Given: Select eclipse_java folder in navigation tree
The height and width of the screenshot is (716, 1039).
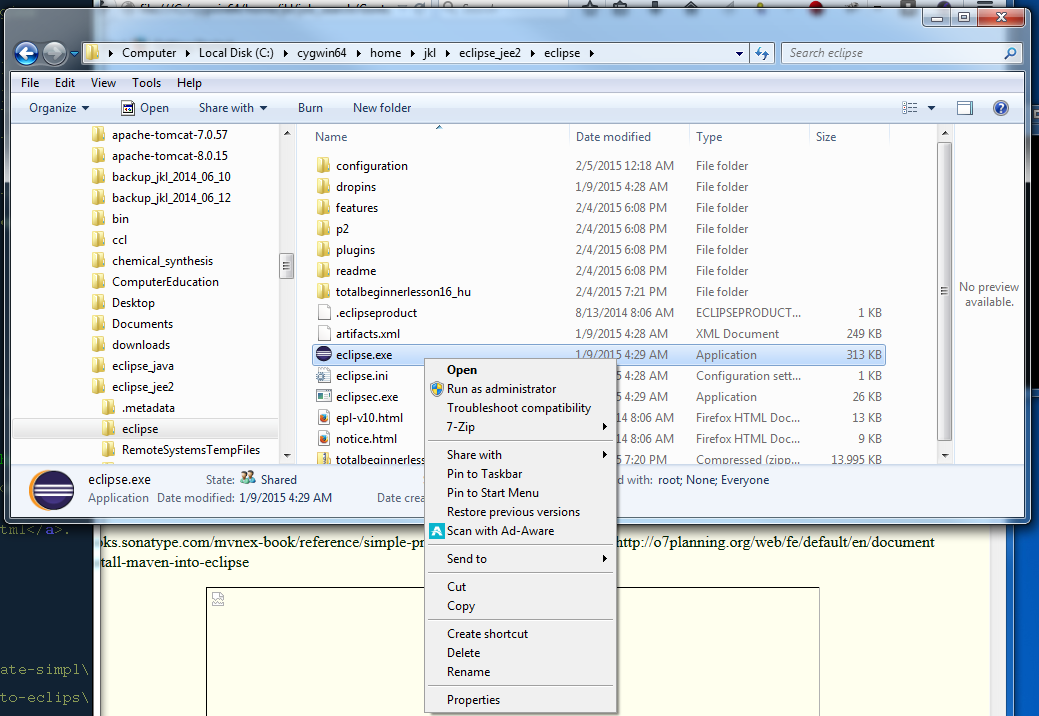Looking at the screenshot, I should click(x=142, y=366).
